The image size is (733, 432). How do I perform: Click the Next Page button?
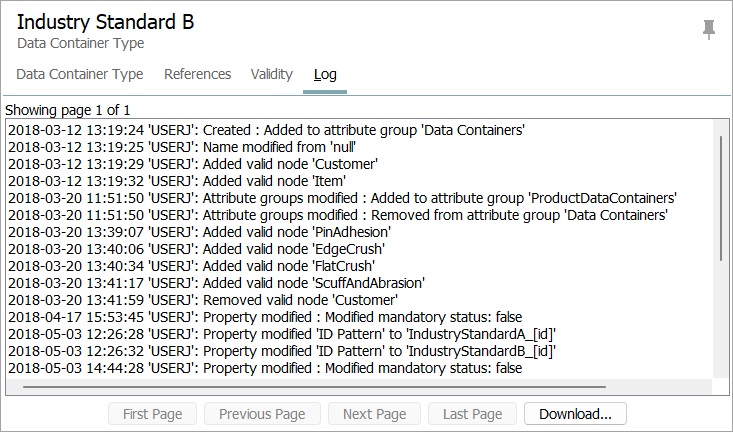(374, 414)
